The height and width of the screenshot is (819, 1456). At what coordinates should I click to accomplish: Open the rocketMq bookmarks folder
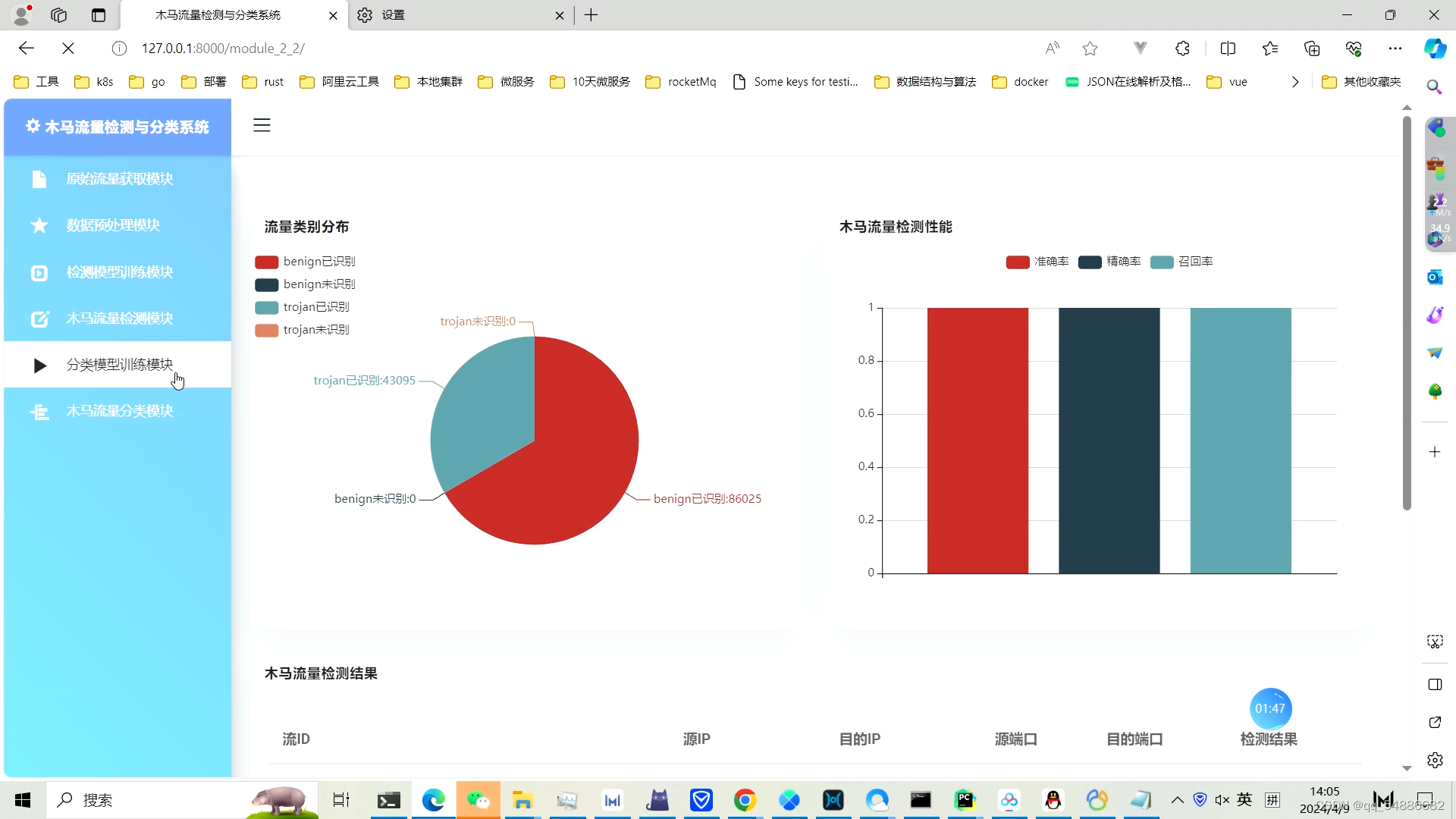coord(681,82)
